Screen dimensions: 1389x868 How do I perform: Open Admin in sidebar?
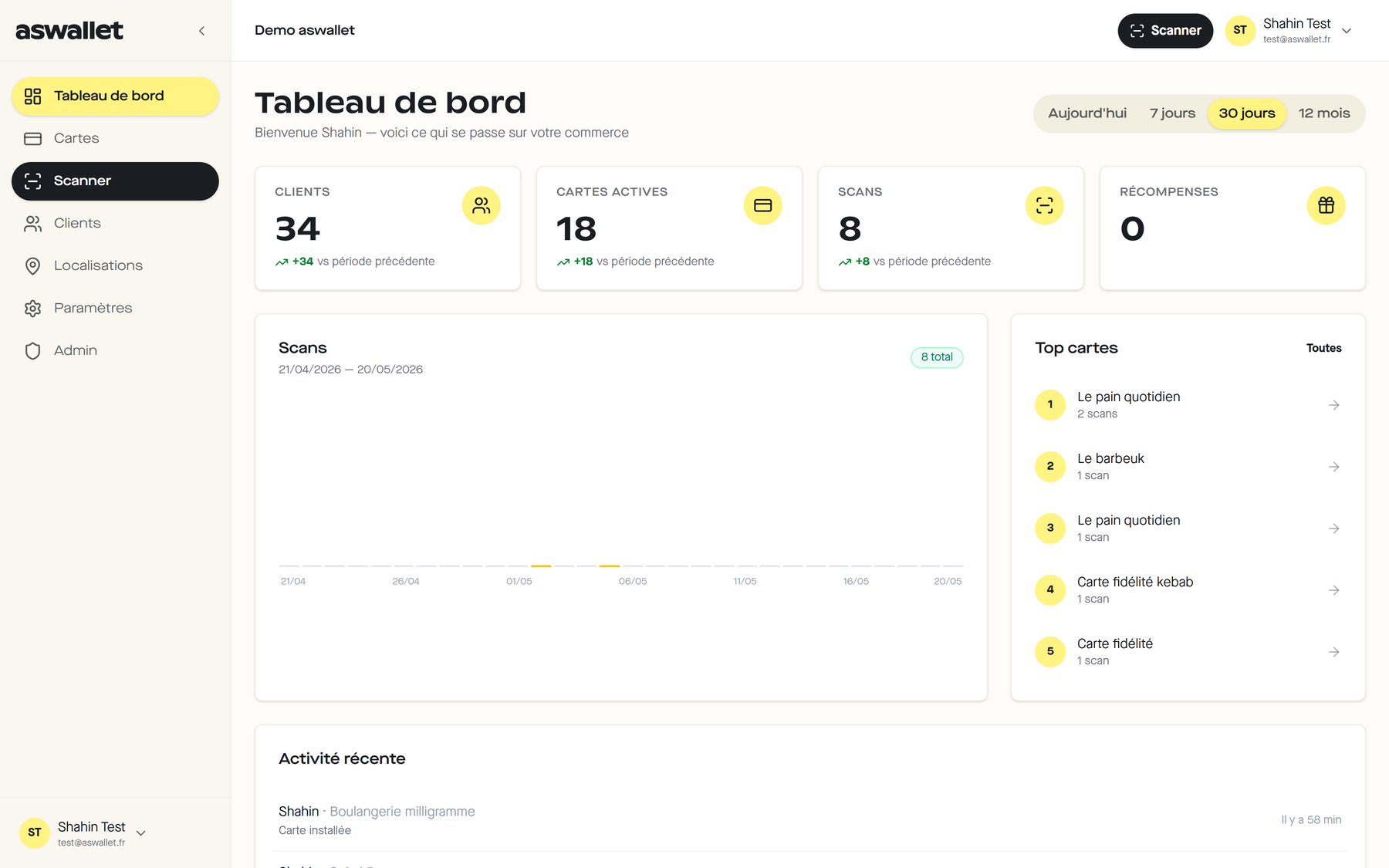click(x=115, y=351)
